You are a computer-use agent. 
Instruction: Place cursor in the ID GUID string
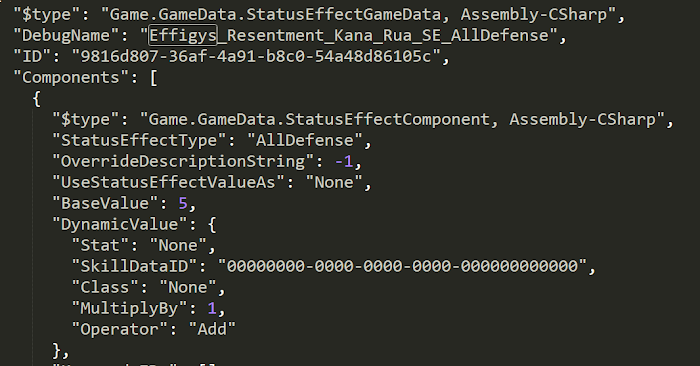click(255, 56)
